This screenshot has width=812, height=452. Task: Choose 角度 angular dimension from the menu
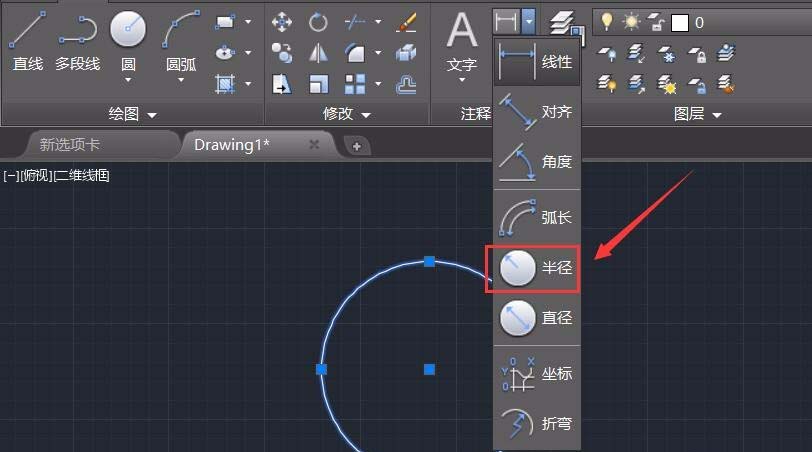pyautogui.click(x=536, y=162)
